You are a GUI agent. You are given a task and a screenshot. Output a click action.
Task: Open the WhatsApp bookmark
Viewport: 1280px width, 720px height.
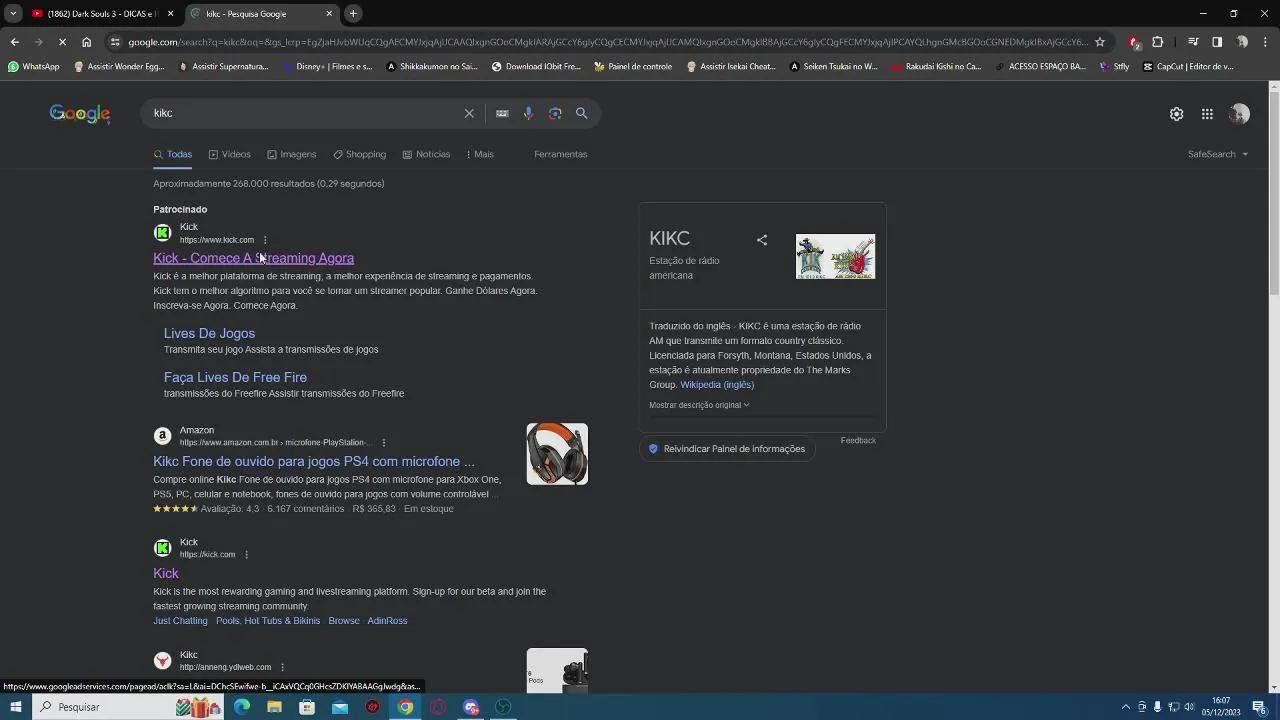coord(33,66)
